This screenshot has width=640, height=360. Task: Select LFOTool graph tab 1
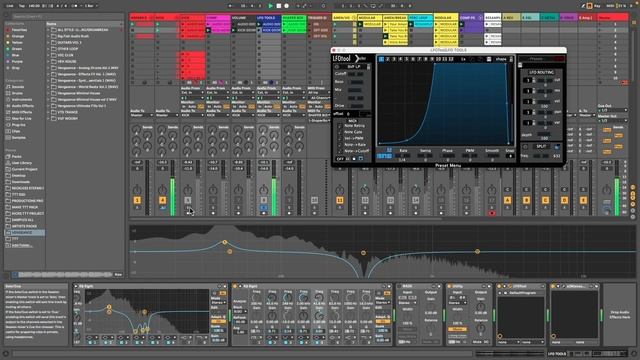tap(381, 59)
